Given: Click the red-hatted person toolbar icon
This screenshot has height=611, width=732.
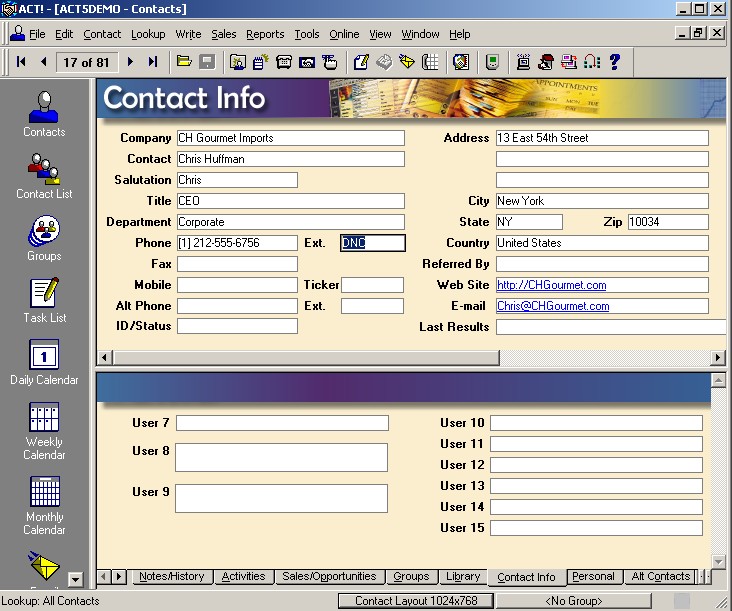Looking at the screenshot, I should tap(546, 62).
